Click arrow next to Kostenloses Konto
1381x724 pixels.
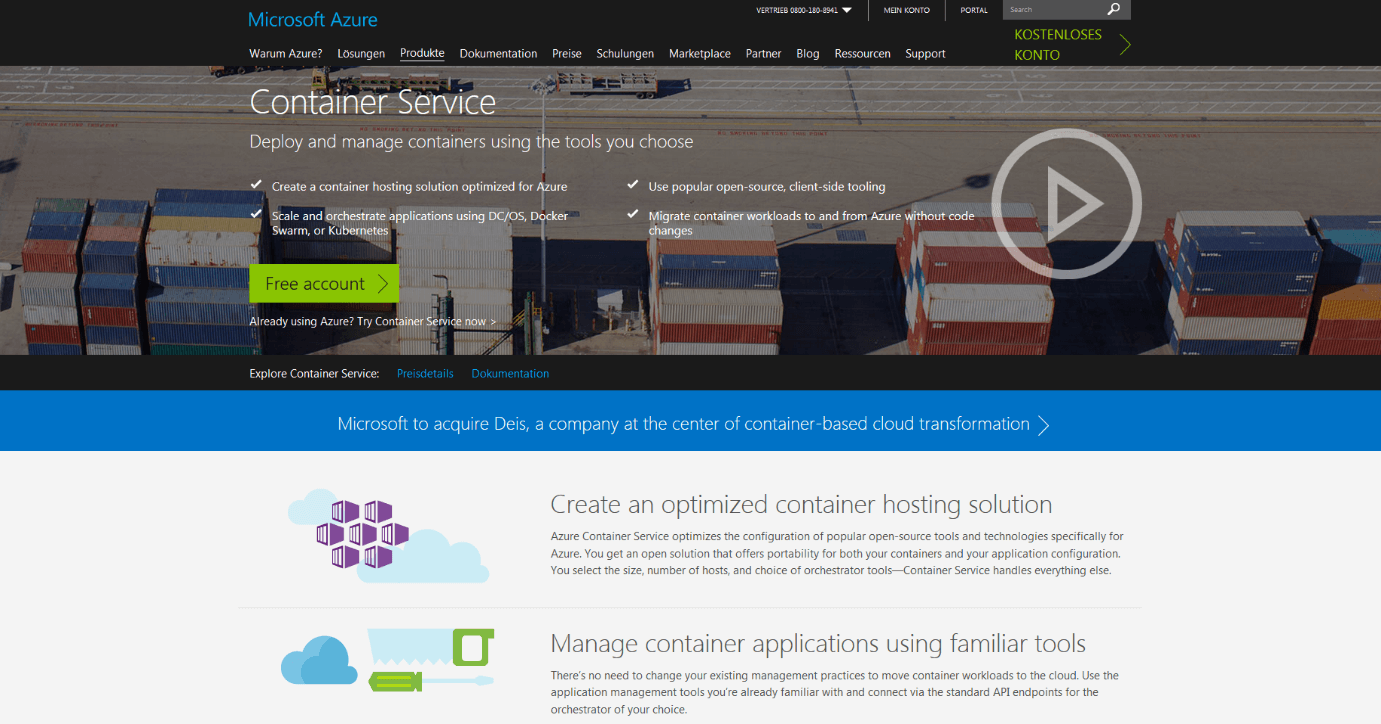[x=1125, y=44]
